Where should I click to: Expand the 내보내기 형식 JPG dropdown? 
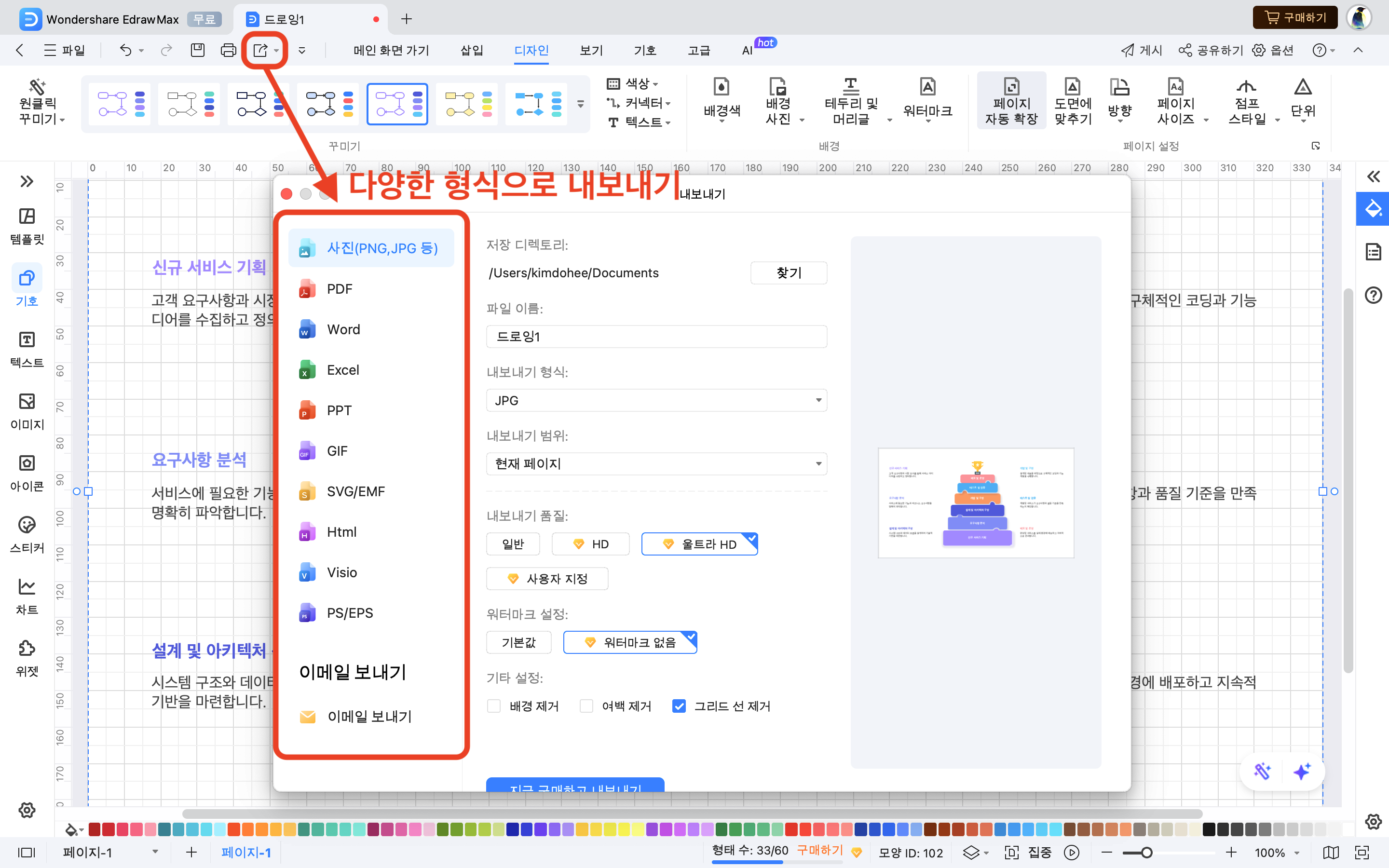[x=656, y=400]
